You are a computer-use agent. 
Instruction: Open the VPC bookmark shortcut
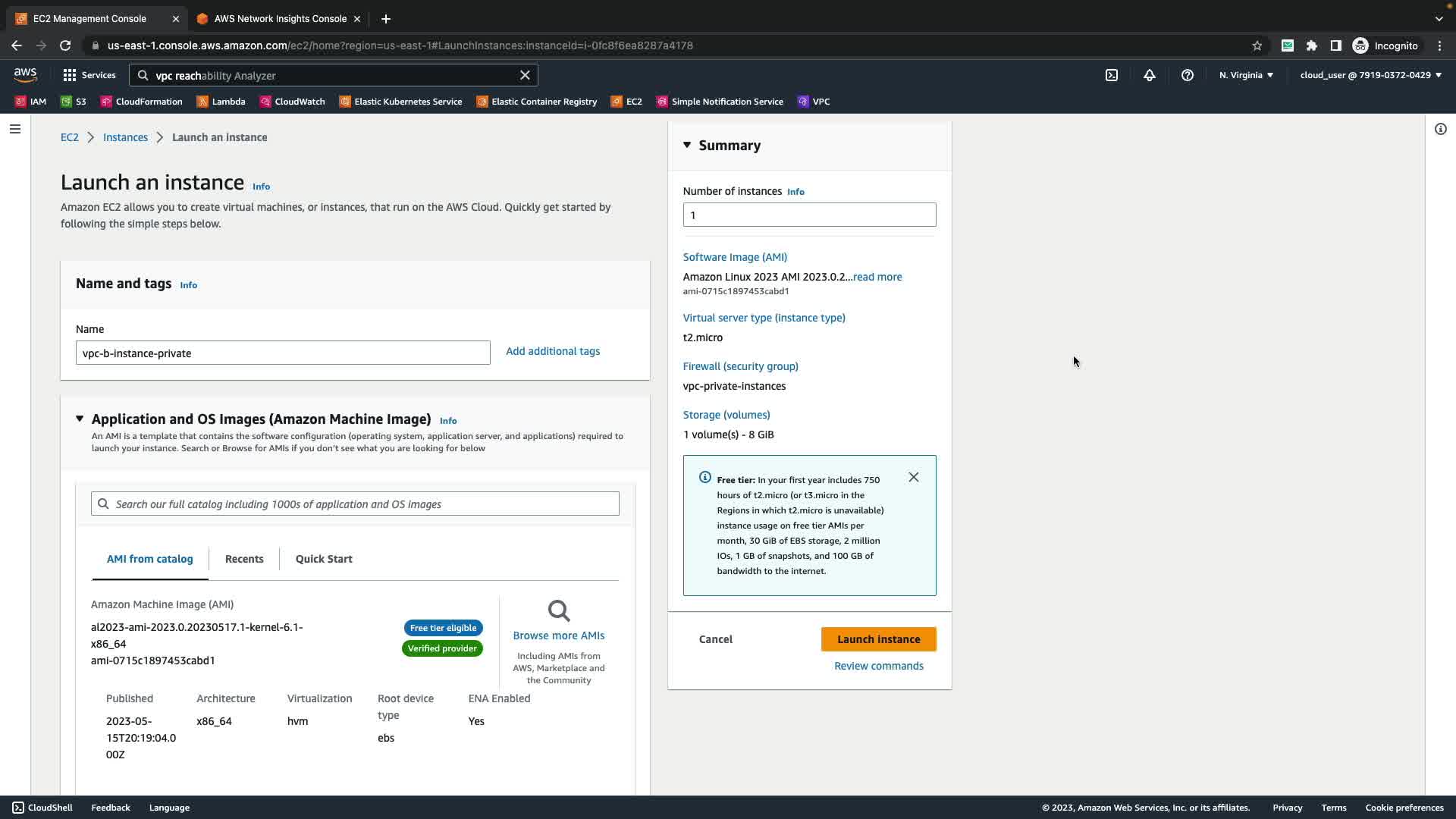(814, 102)
